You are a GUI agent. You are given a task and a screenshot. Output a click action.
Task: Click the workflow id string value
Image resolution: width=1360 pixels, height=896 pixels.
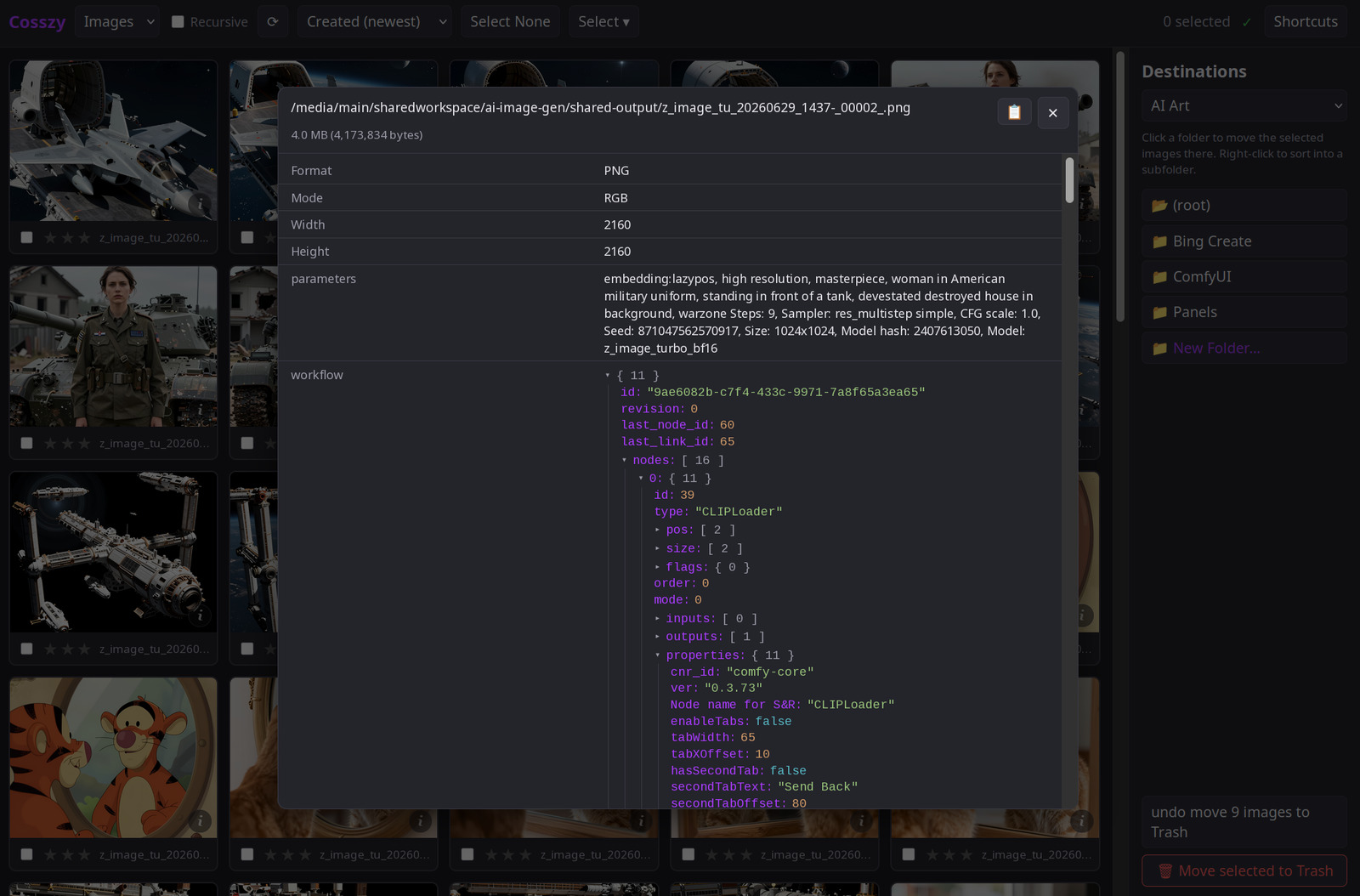click(x=786, y=392)
